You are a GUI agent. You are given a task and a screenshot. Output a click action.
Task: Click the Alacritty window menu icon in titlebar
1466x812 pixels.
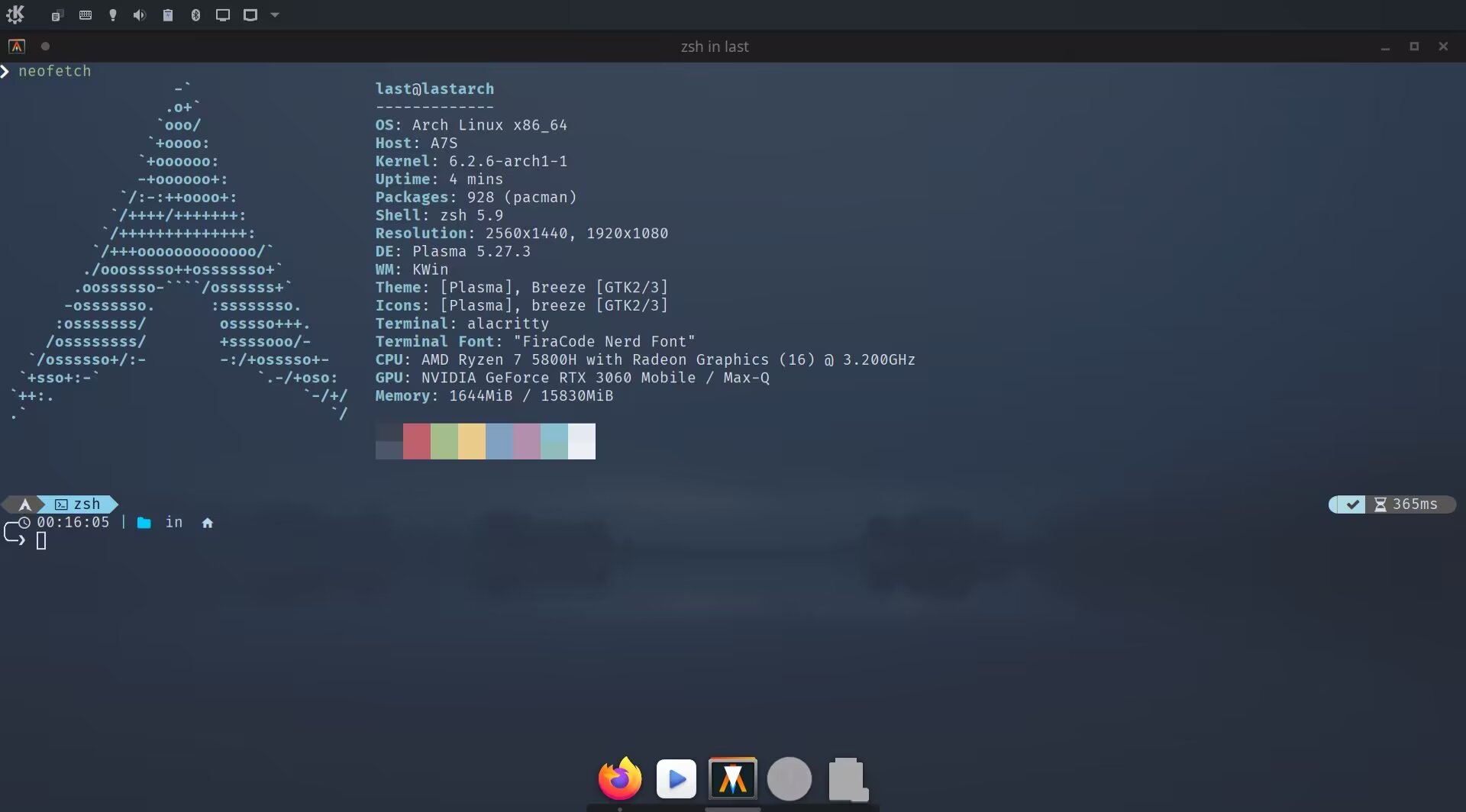[17, 47]
